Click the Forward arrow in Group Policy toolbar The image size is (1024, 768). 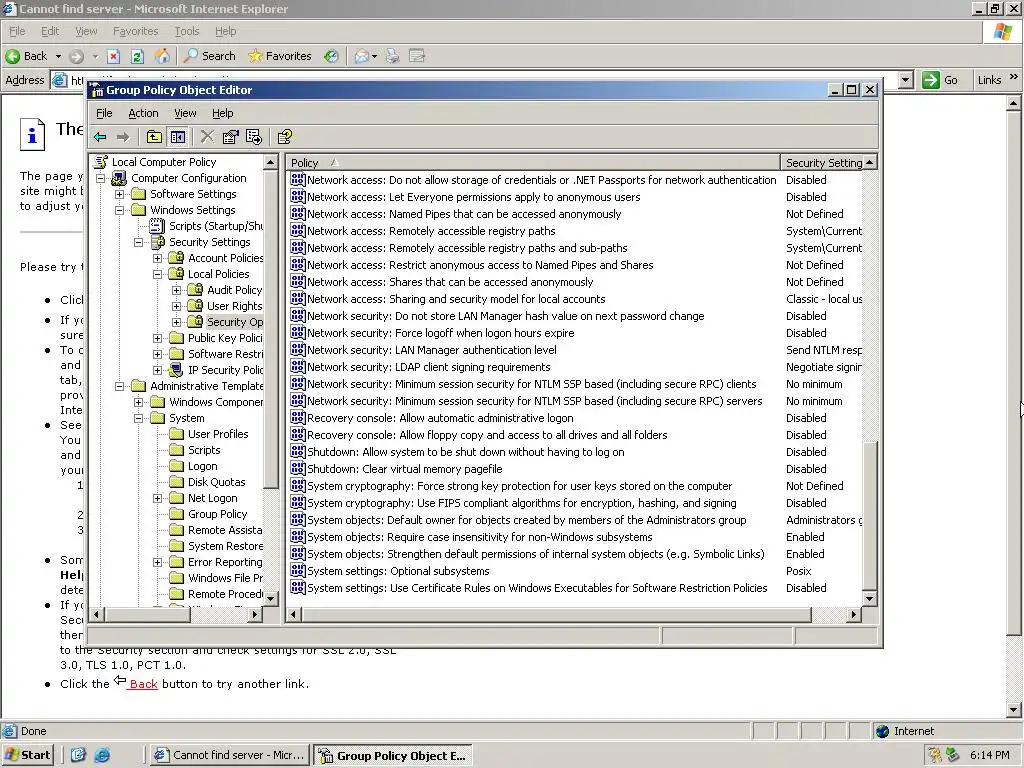click(x=123, y=137)
